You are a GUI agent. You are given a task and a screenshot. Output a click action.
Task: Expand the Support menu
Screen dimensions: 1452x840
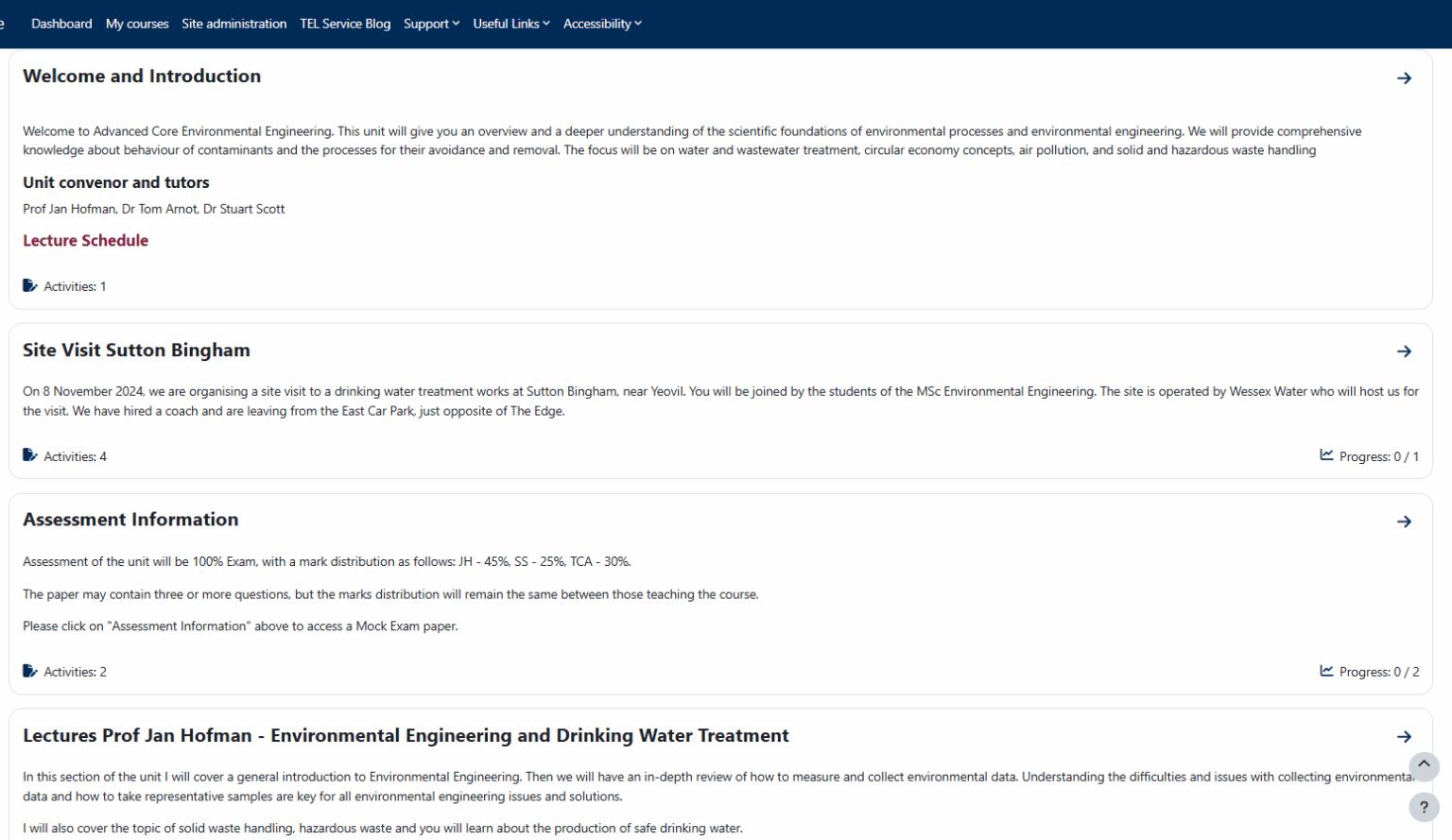[431, 24]
